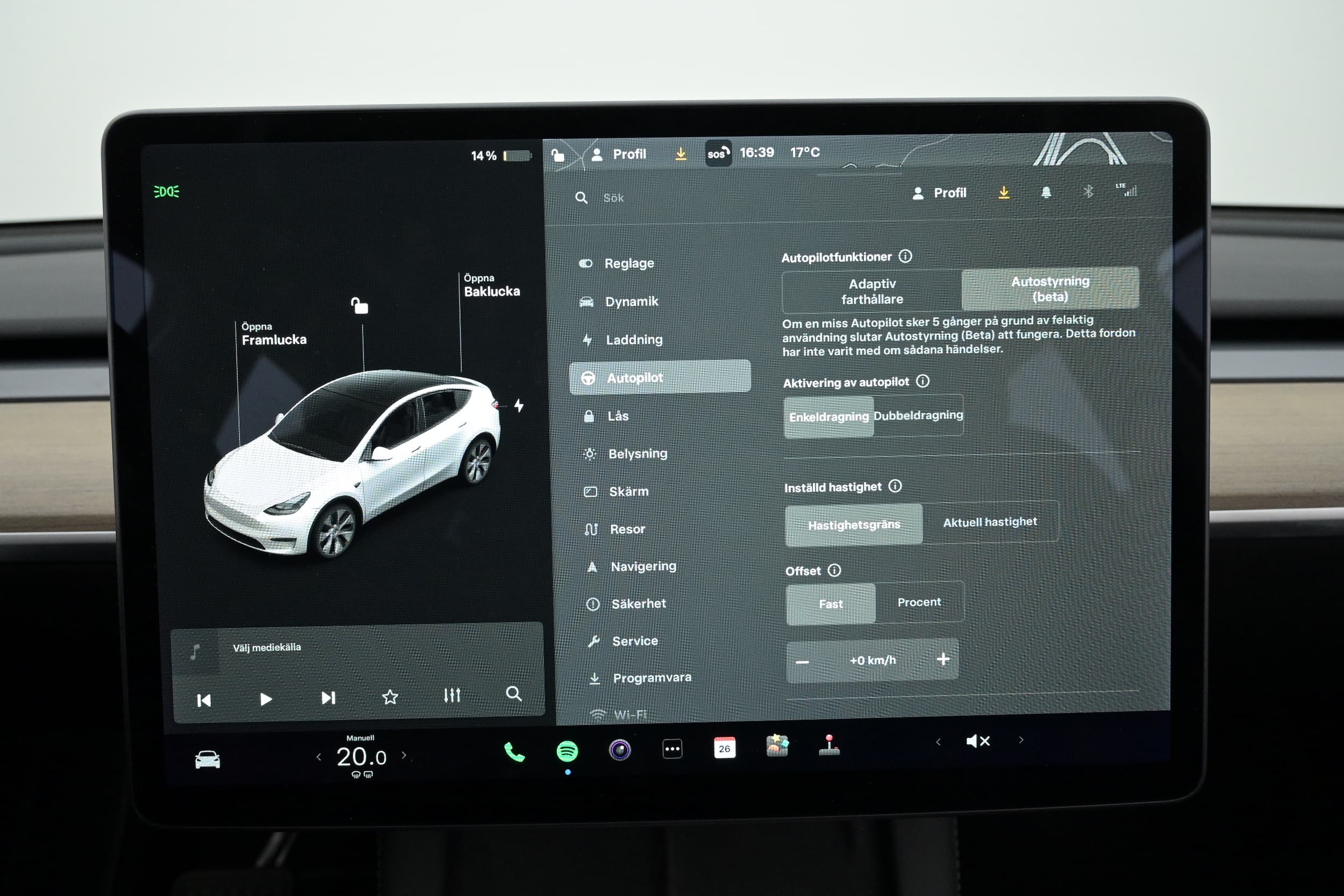Select Procent offset mode

tap(919, 601)
